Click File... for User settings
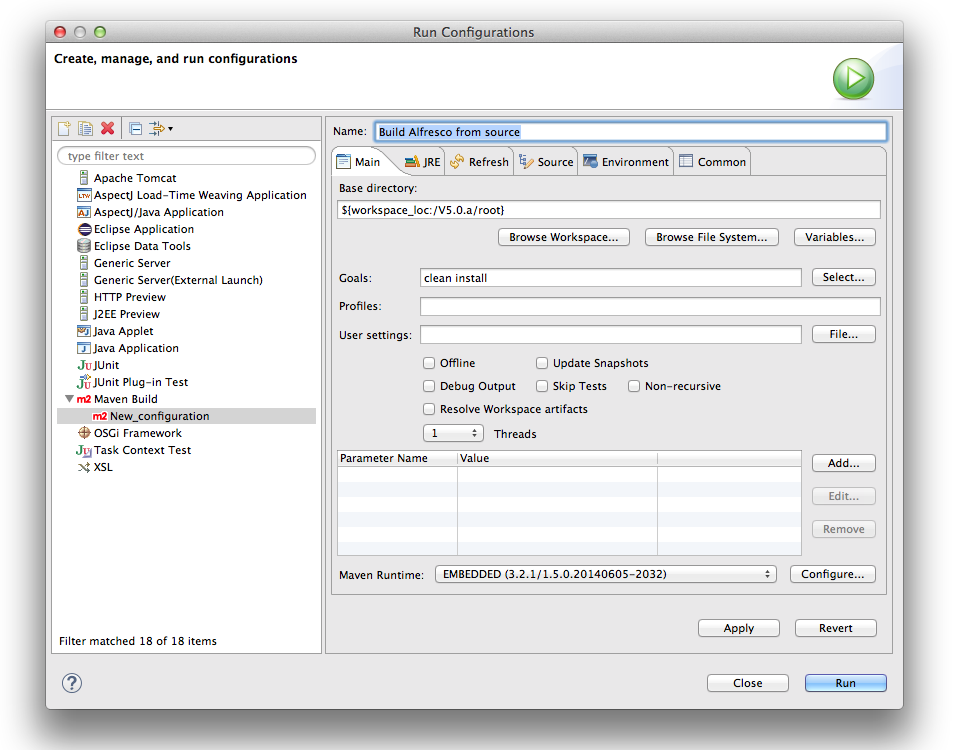 click(844, 334)
